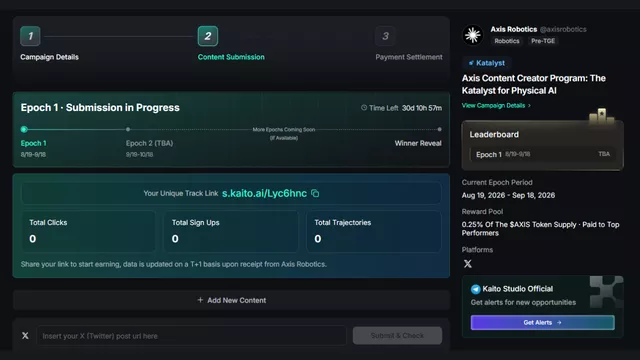The width and height of the screenshot is (640, 360).
Task: Focus the X (Twitter) post url input field
Action: tap(191, 336)
